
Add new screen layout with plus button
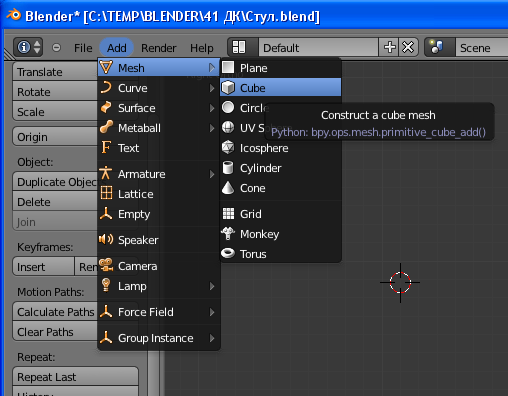[389, 47]
